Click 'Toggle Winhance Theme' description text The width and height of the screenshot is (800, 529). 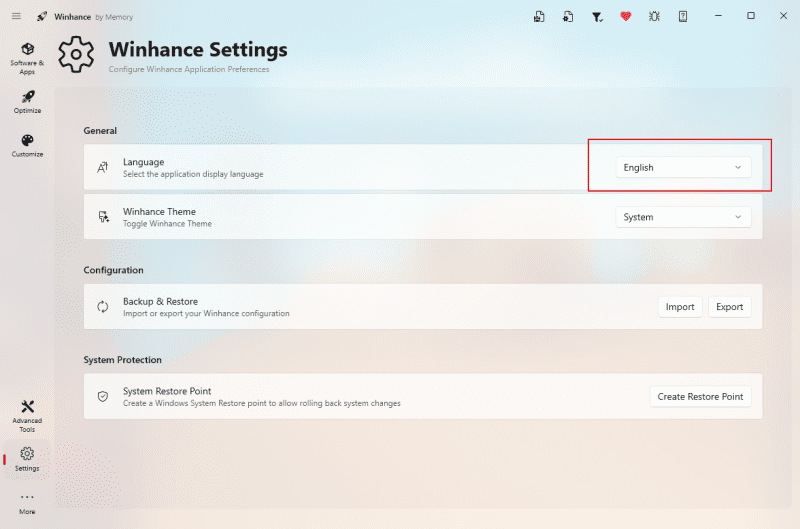(x=167, y=223)
